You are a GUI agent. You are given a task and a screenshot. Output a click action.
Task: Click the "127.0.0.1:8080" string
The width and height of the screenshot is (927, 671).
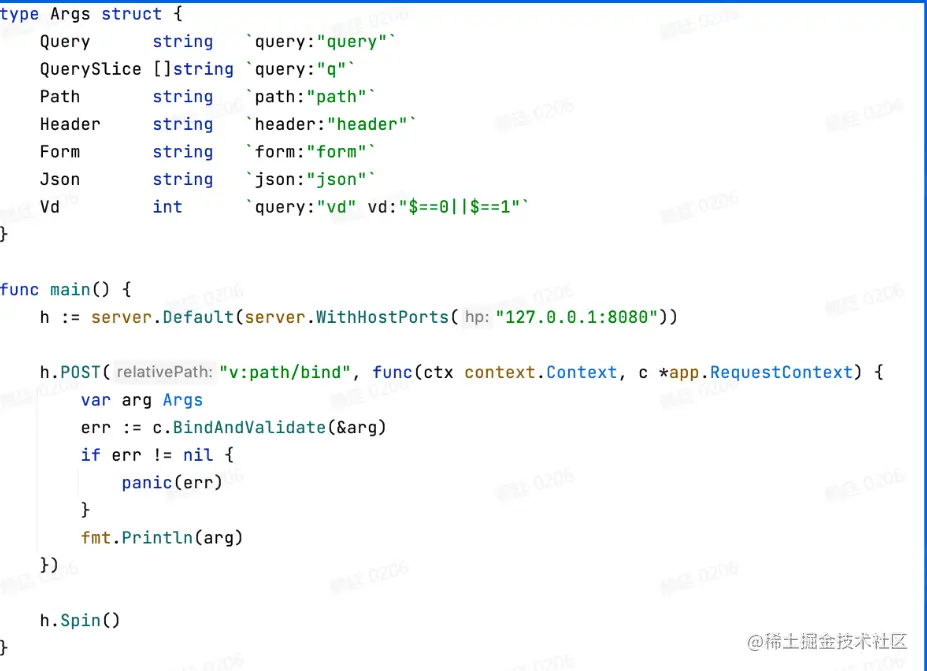tap(576, 317)
